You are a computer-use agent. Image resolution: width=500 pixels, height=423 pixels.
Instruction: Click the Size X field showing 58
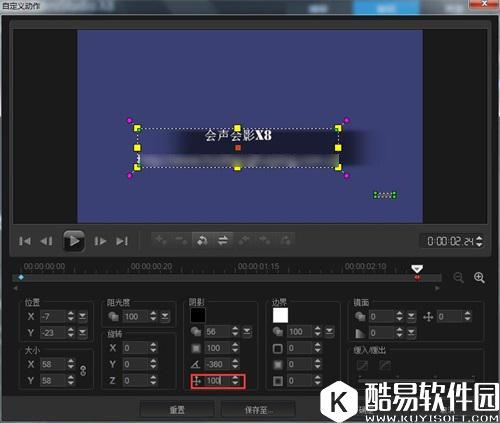[x=53, y=364]
